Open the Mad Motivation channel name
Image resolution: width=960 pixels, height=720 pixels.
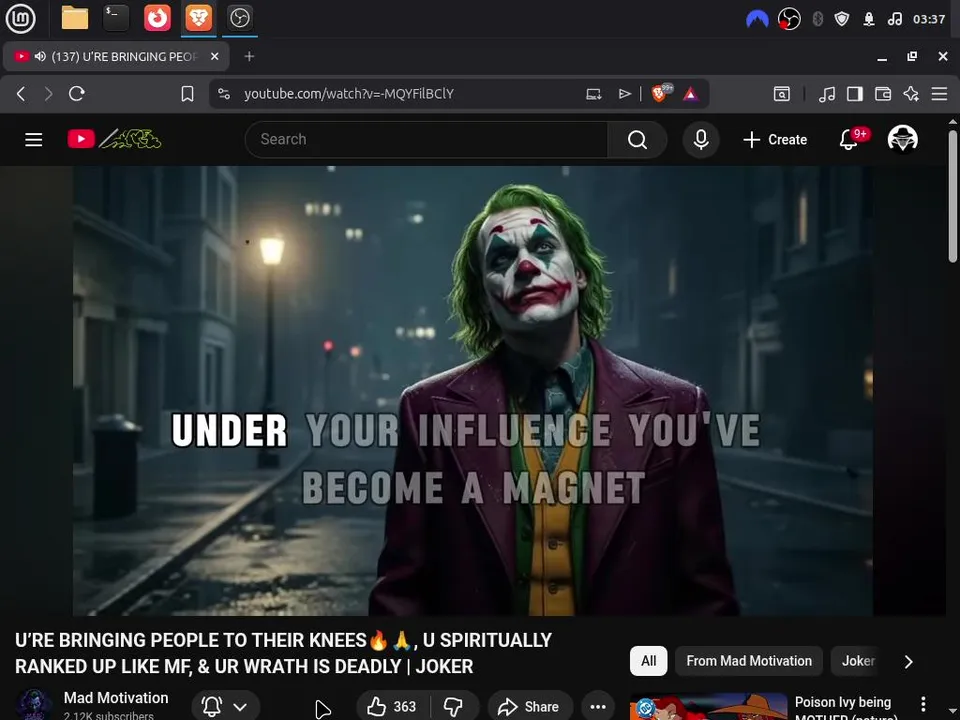tap(116, 698)
